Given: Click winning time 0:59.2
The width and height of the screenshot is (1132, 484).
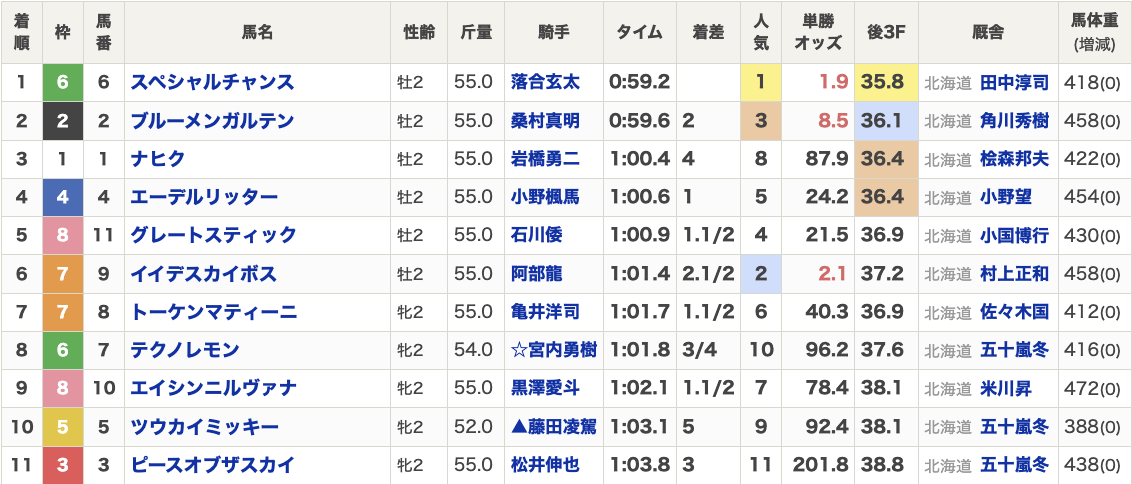Looking at the screenshot, I should (639, 82).
